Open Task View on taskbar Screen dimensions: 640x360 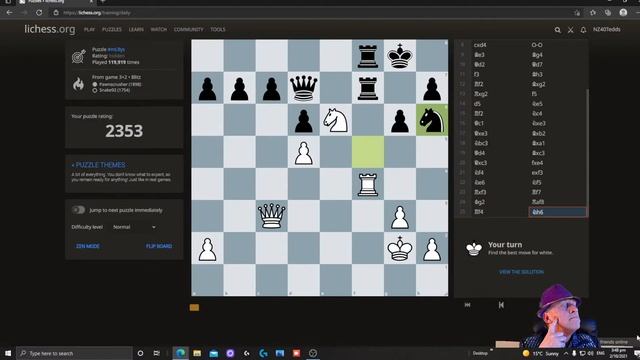point(156,353)
